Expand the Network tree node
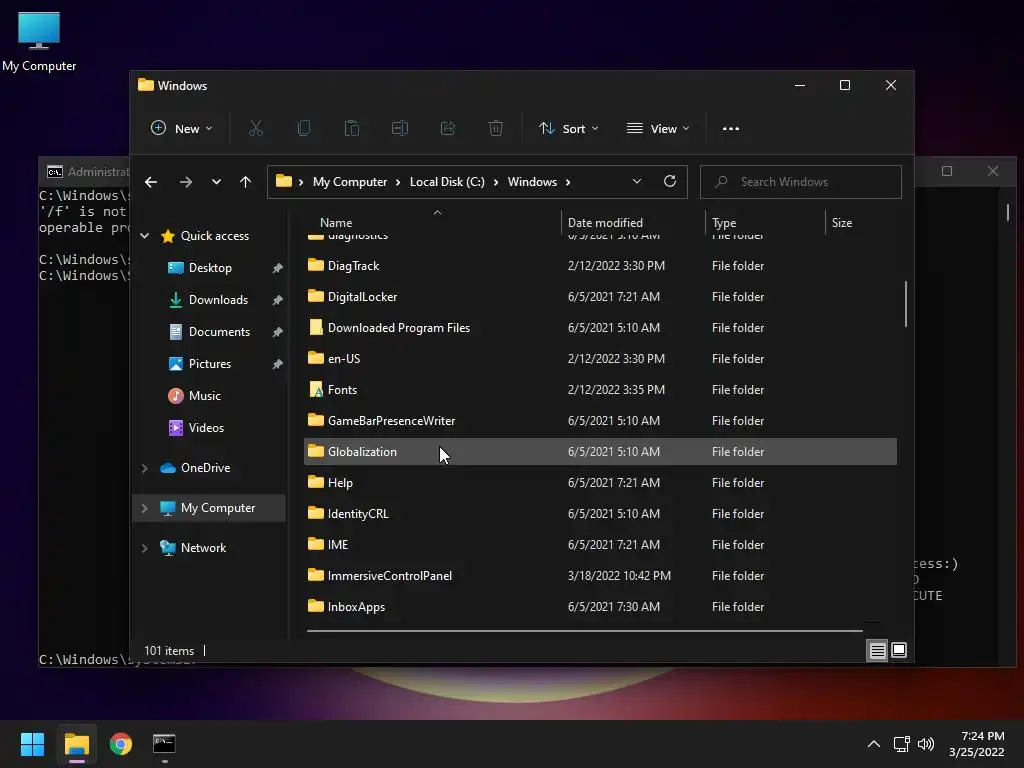This screenshot has width=1024, height=768. coord(145,548)
